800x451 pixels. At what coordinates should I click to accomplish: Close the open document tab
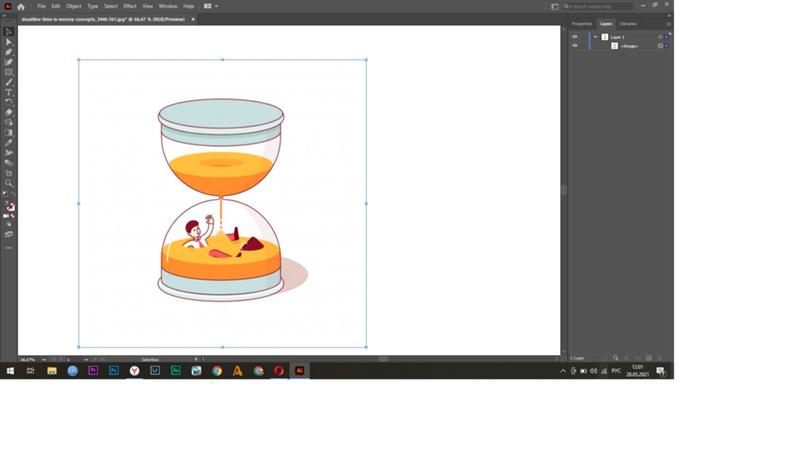click(193, 19)
